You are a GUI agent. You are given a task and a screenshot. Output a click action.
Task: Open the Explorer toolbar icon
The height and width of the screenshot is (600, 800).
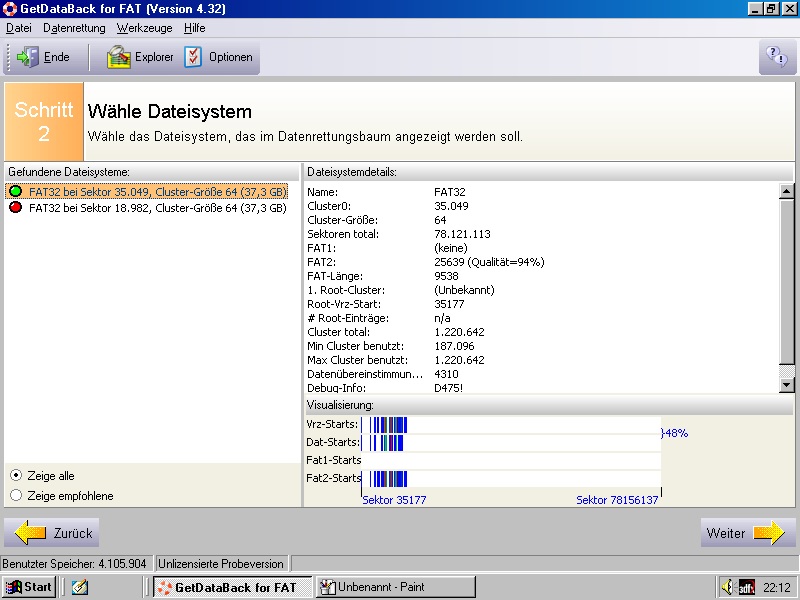click(119, 57)
